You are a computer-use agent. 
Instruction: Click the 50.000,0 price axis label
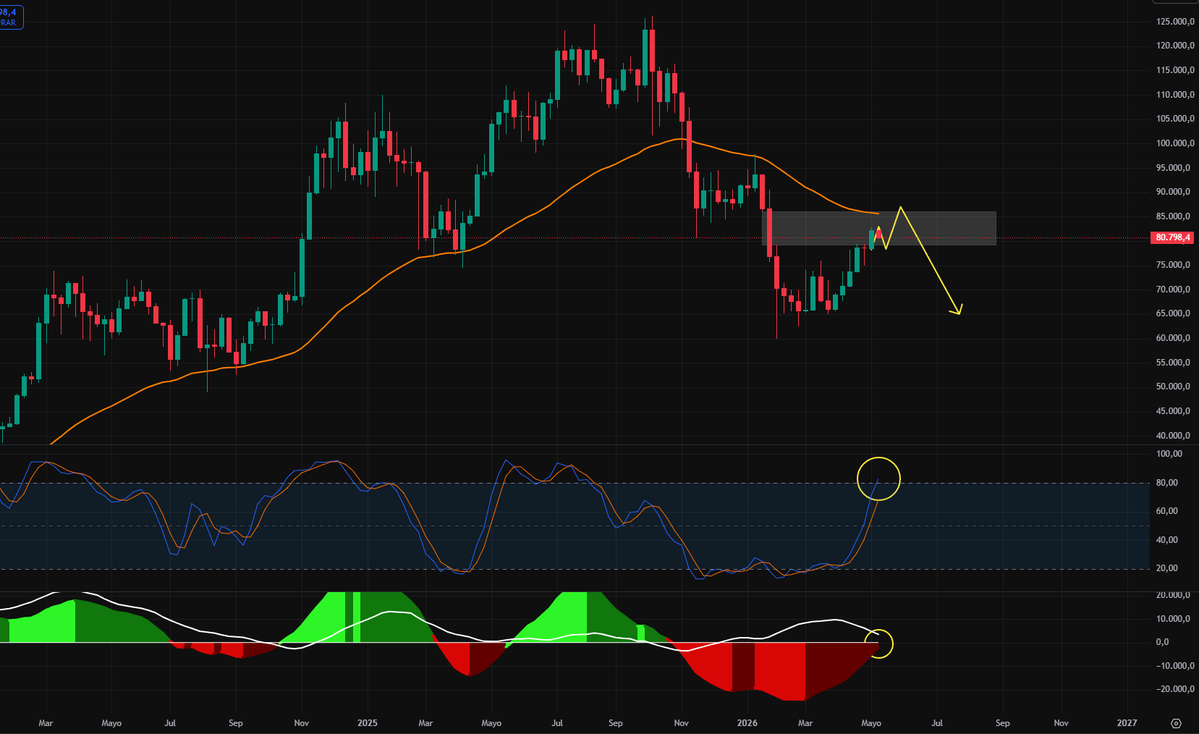pos(1175,387)
